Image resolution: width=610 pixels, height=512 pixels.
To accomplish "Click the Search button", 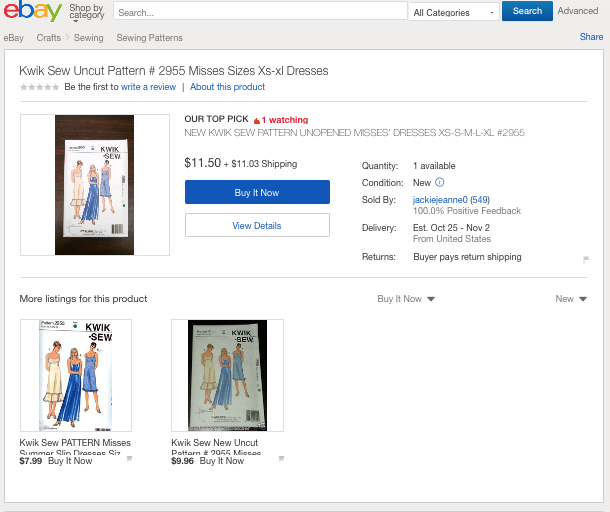I will pos(527,12).
